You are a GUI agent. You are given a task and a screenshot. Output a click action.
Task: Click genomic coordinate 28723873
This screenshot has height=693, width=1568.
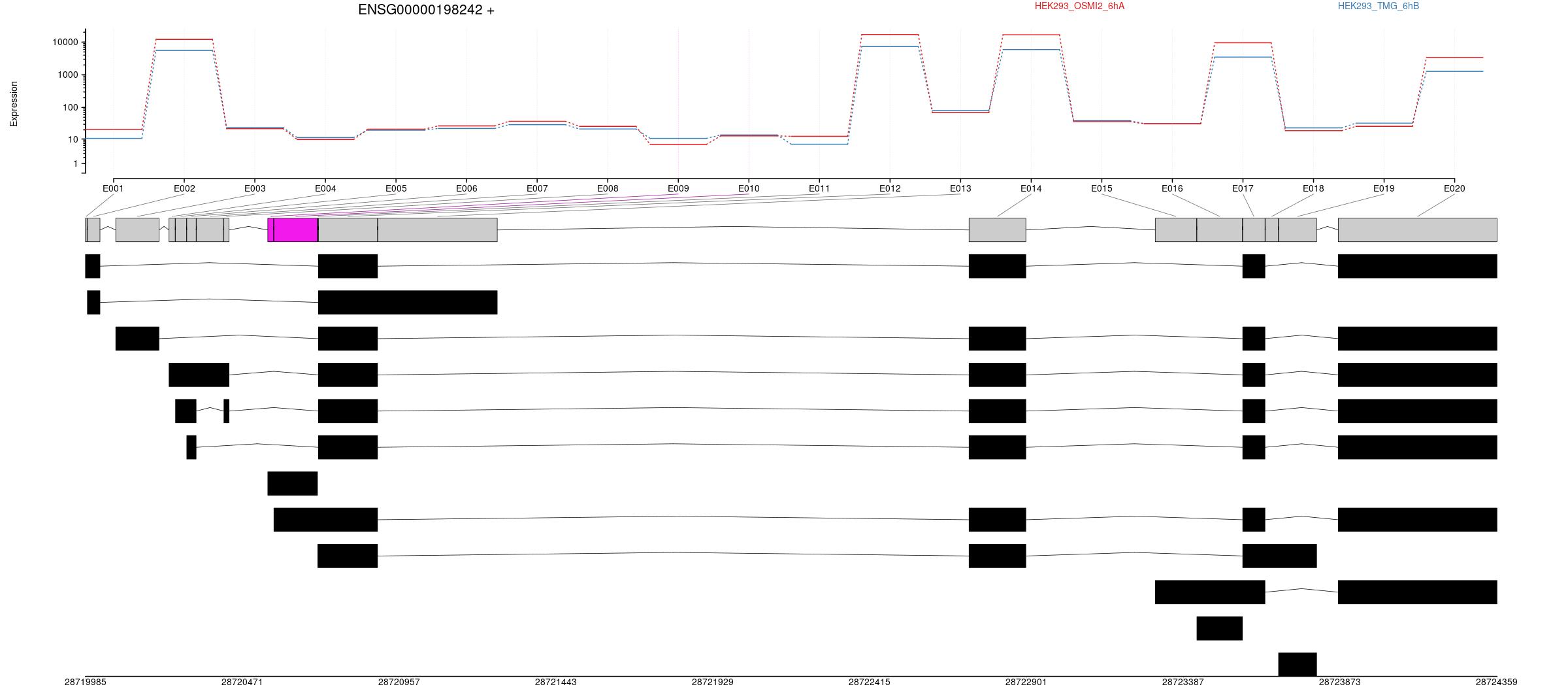click(x=1339, y=682)
